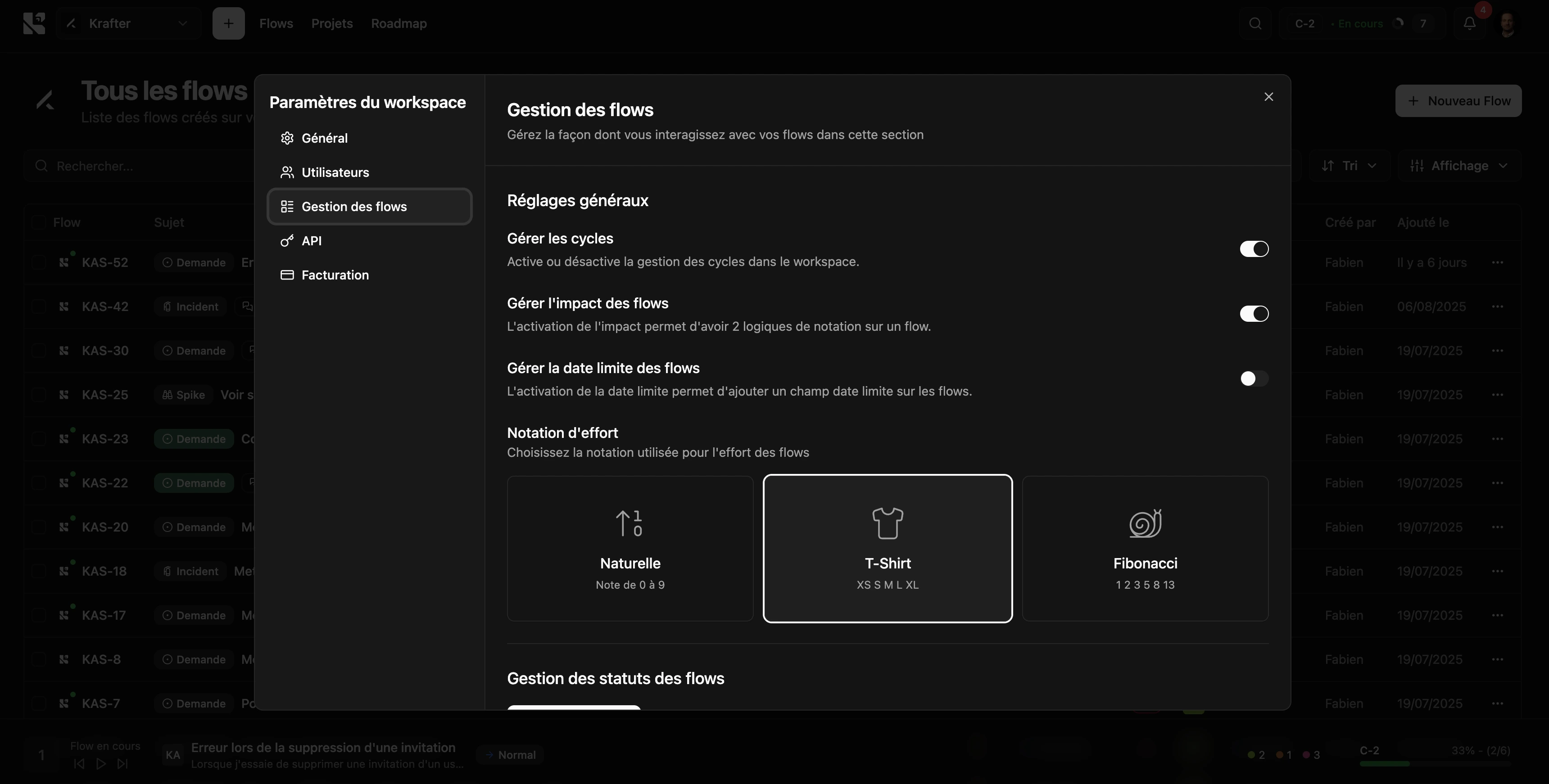Click the Utilisateurs people icon
This screenshot has width=1549, height=784.
click(287, 172)
